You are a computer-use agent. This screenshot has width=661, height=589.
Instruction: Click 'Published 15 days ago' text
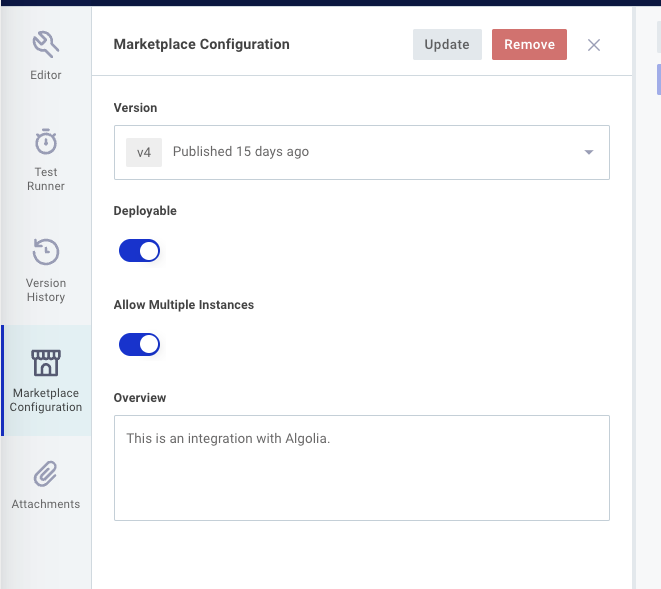pos(241,152)
